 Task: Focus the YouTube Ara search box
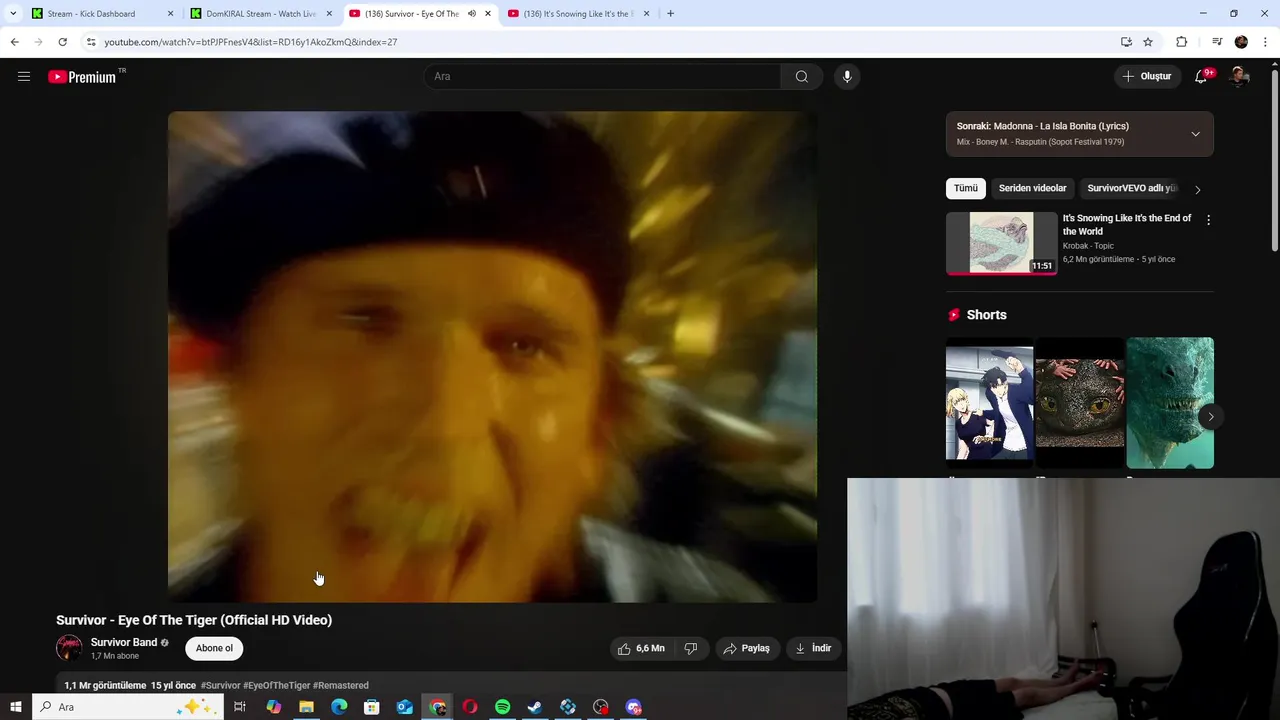point(603,77)
